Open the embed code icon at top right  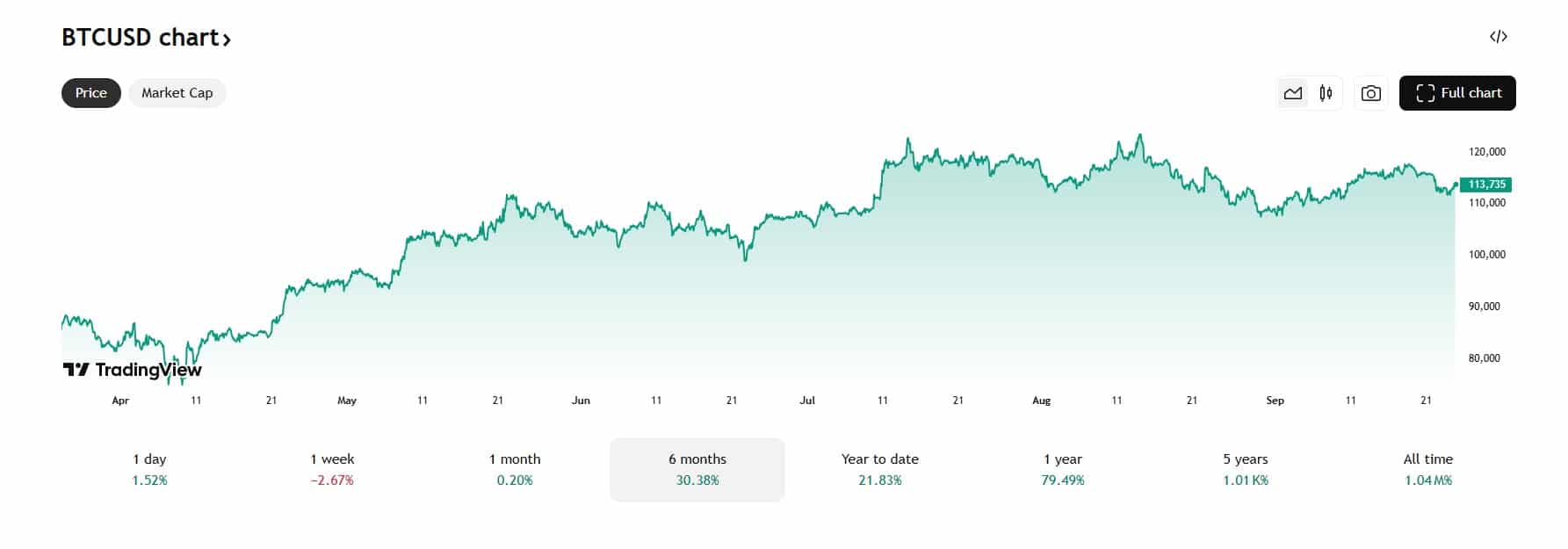[1499, 36]
